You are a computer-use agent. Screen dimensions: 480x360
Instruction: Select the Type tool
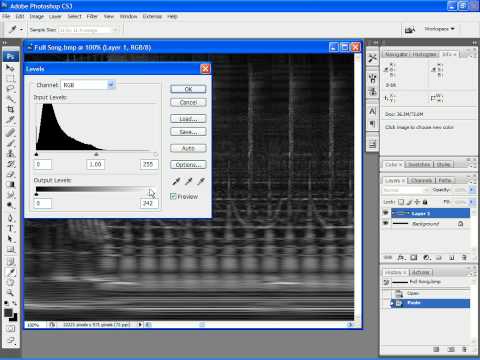pyautogui.click(x=10, y=229)
